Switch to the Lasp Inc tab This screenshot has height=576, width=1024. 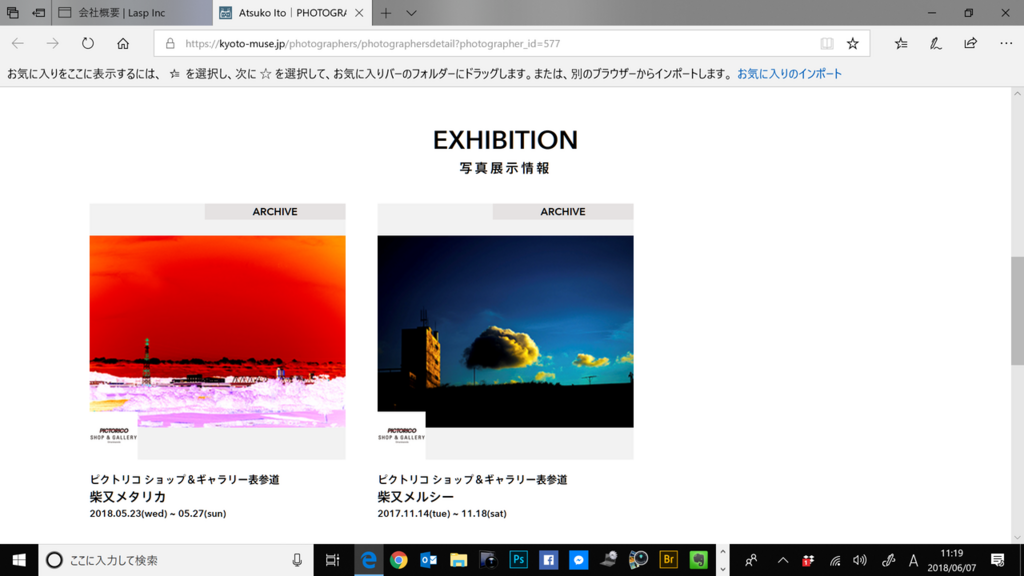tap(131, 12)
